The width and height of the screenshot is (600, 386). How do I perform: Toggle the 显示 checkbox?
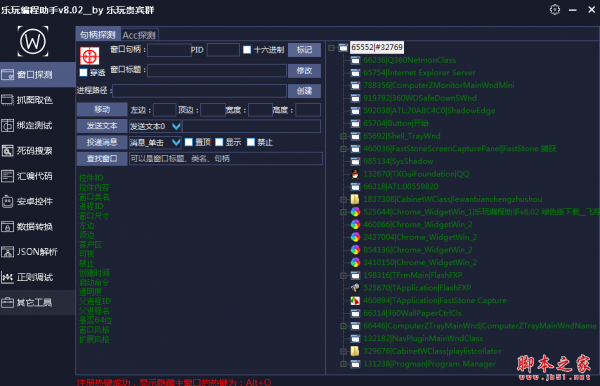coord(219,142)
